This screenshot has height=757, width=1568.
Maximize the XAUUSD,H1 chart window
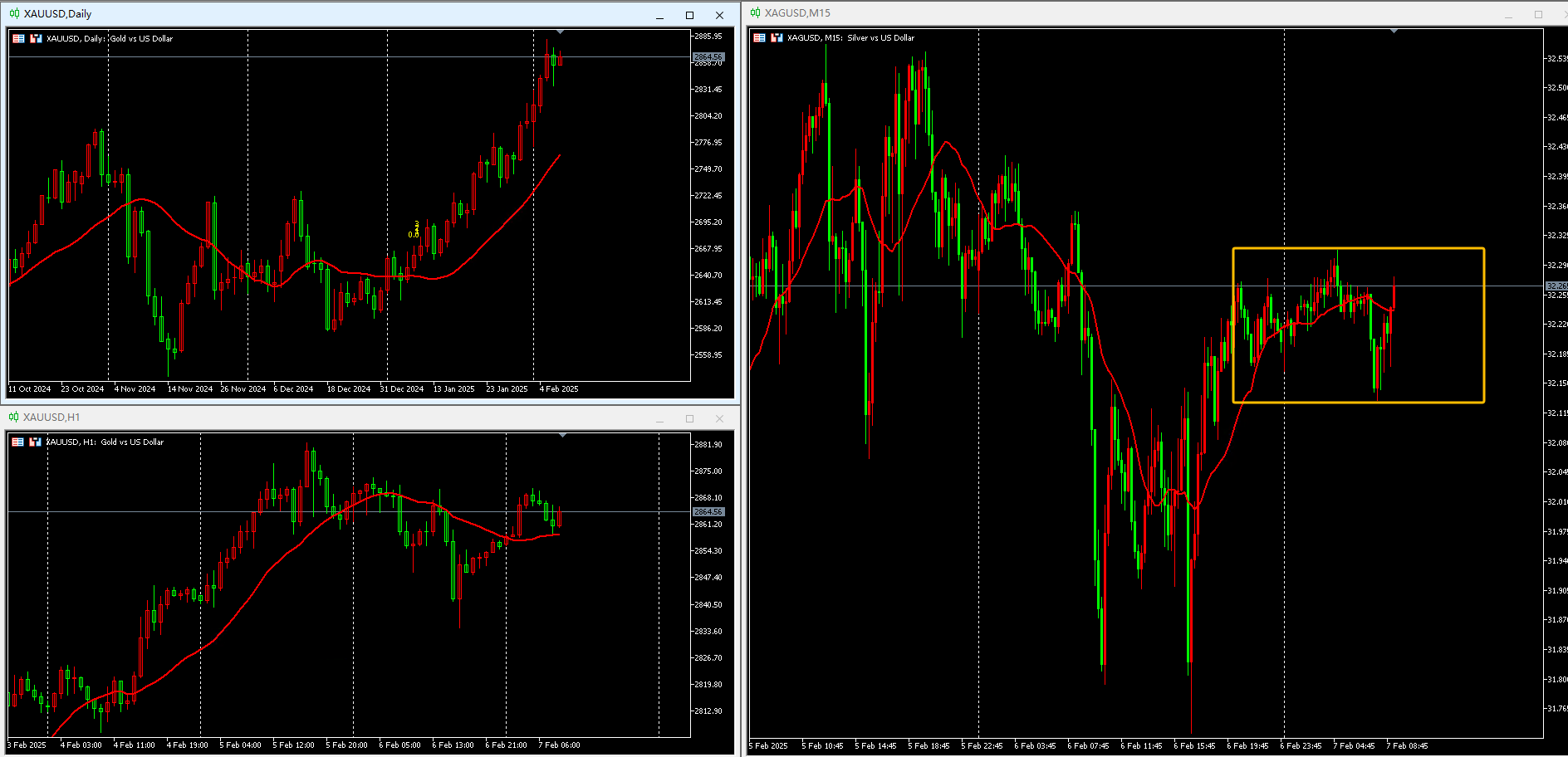(689, 418)
